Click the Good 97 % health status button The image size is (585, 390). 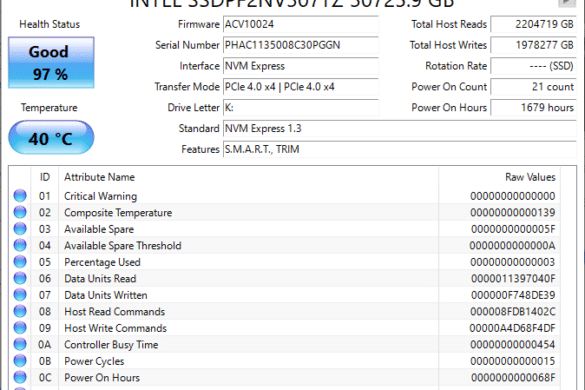[51, 62]
